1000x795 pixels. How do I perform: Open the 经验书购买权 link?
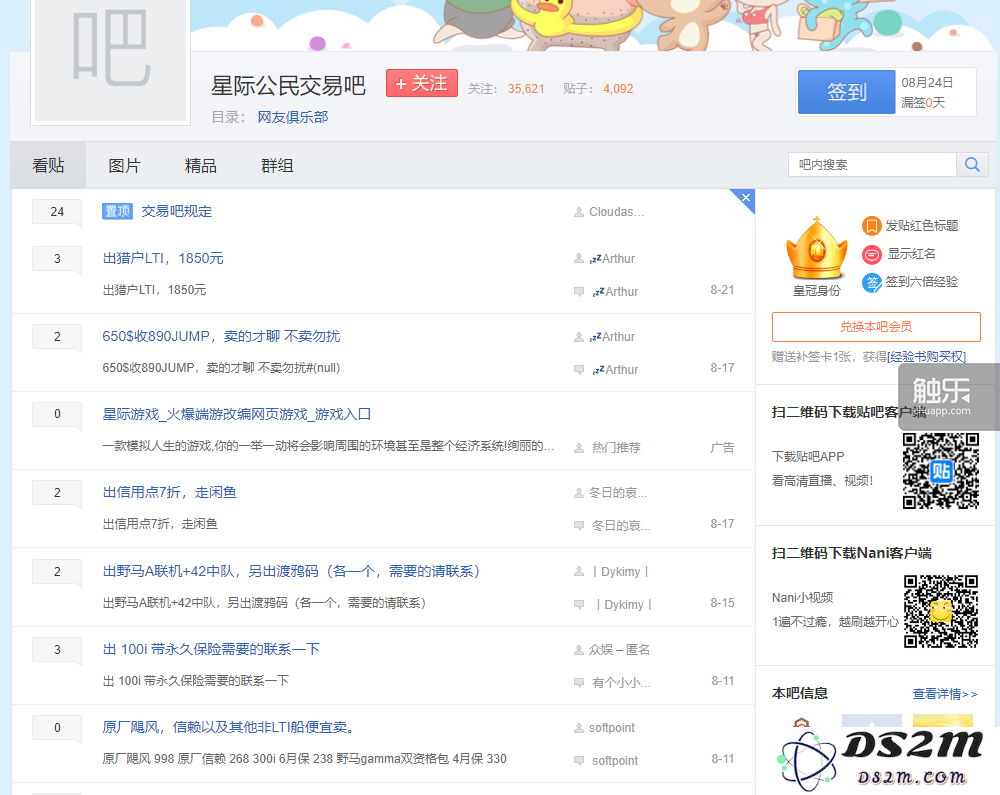tap(927, 357)
